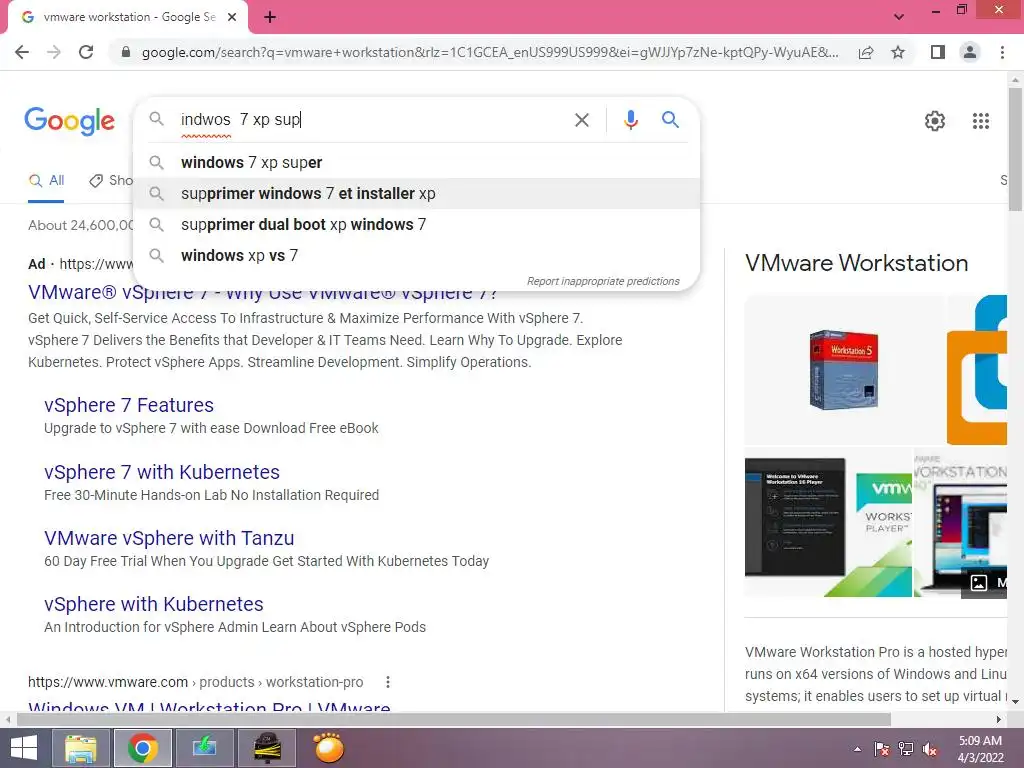Click the padlock site info icon
The width and height of the screenshot is (1024, 768).
[x=126, y=52]
